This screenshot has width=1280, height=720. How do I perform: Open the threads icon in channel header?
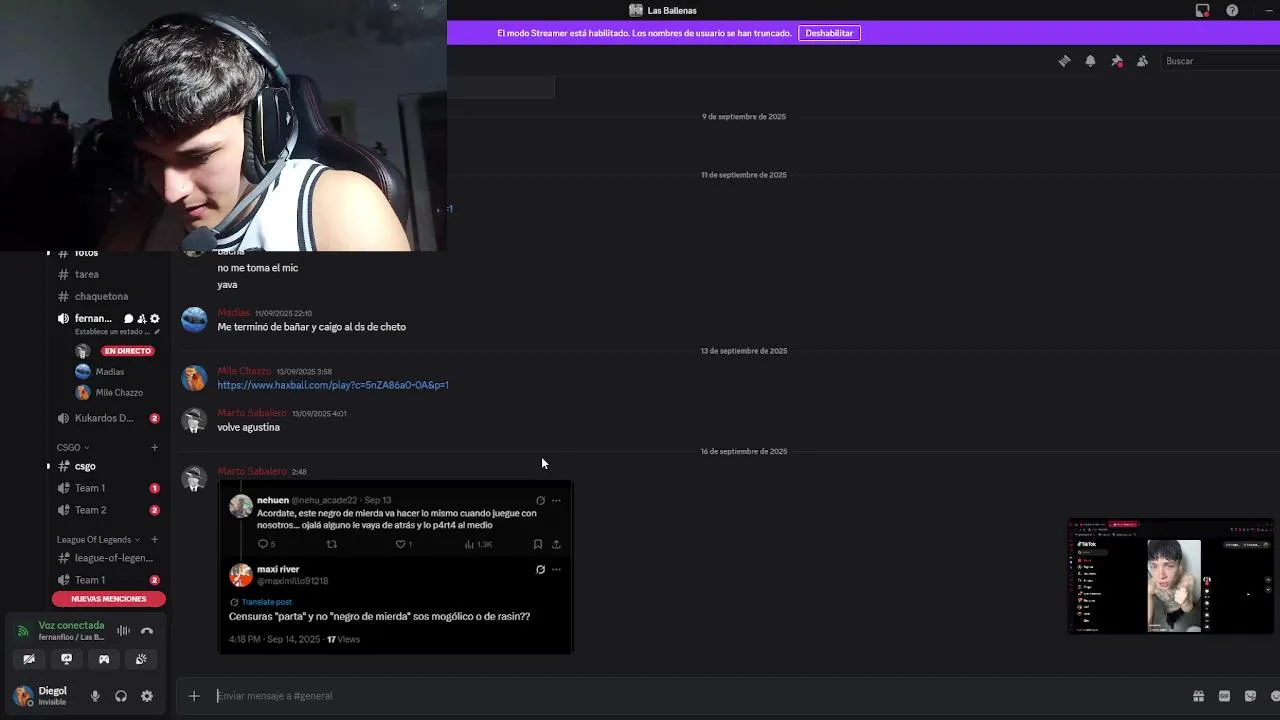coord(1064,61)
